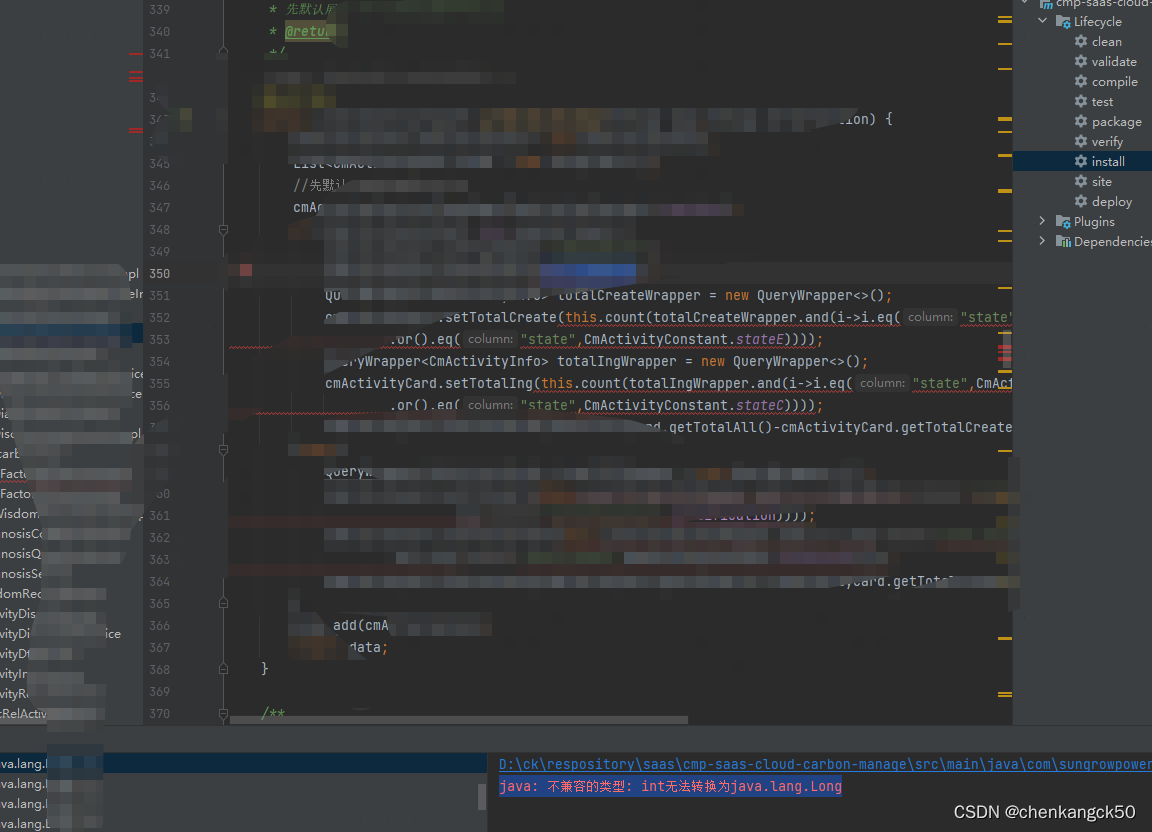Expand the Plugins node
The height and width of the screenshot is (832, 1152).
pyautogui.click(x=1043, y=221)
